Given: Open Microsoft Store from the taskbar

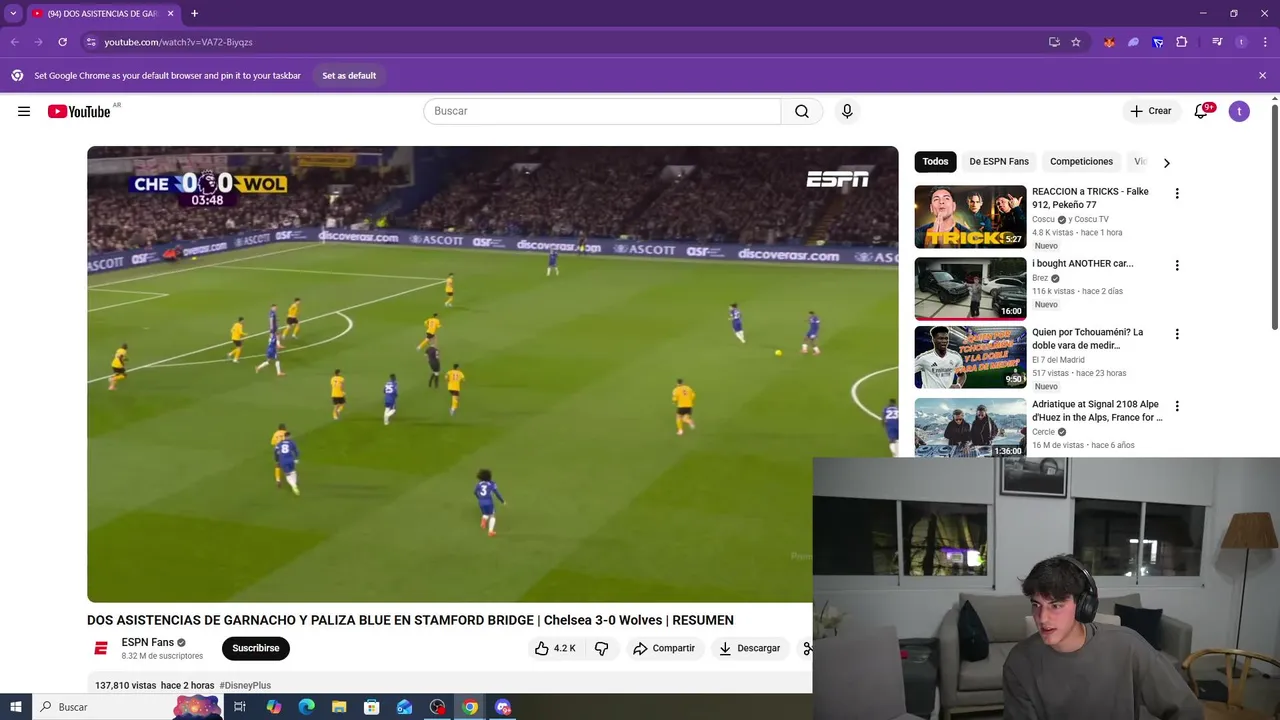Looking at the screenshot, I should pyautogui.click(x=372, y=707).
